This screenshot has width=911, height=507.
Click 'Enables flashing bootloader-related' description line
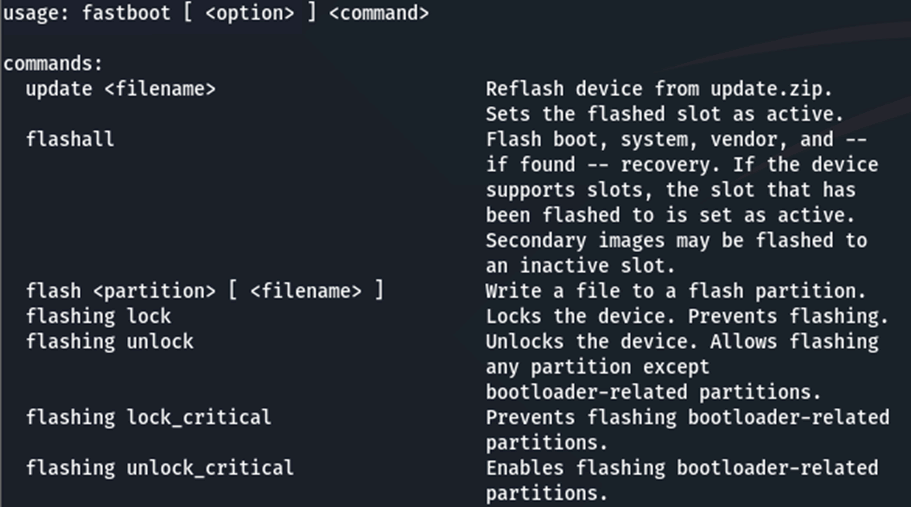682,467
